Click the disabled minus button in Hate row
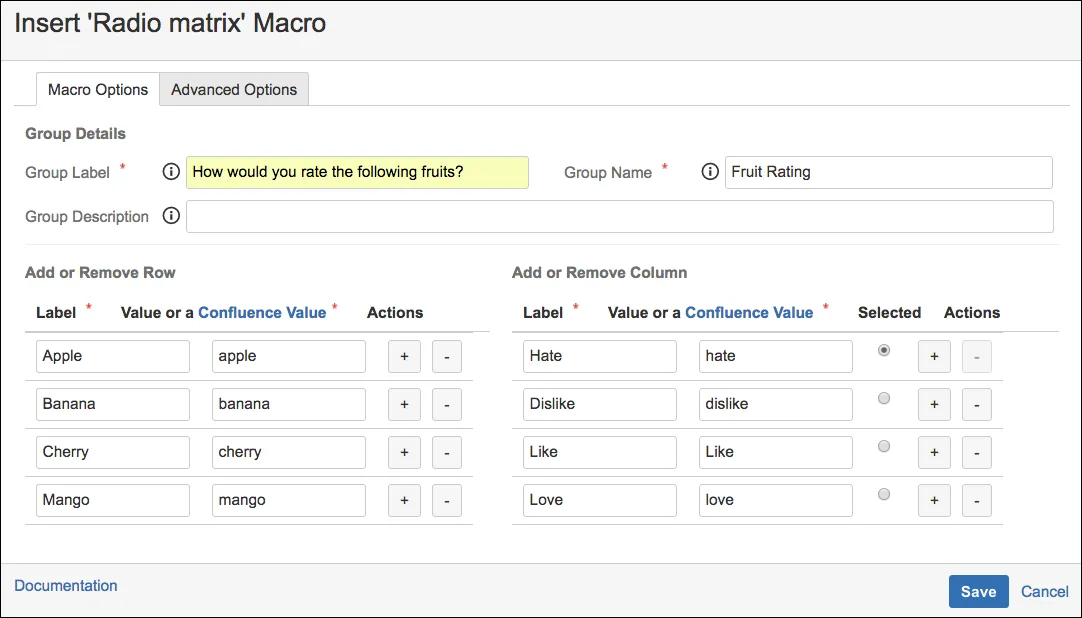Viewport: 1082px width, 618px height. pyautogui.click(x=977, y=357)
